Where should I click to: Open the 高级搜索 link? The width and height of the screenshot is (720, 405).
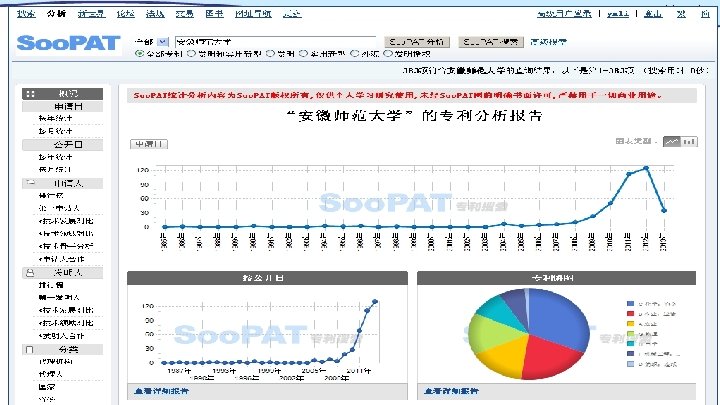[549, 42]
